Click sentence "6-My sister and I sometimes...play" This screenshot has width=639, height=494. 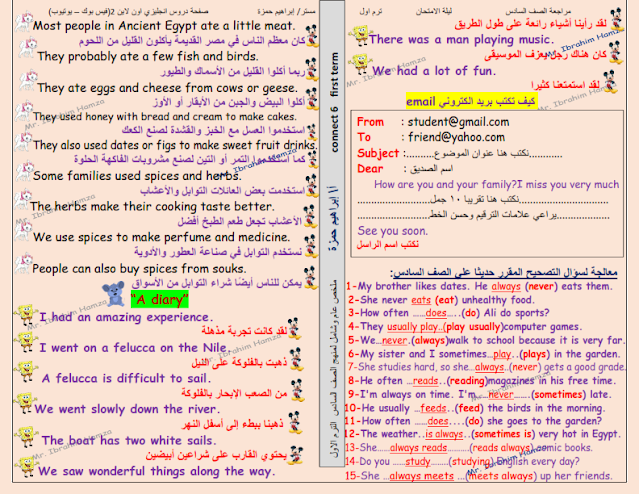[x=484, y=354]
